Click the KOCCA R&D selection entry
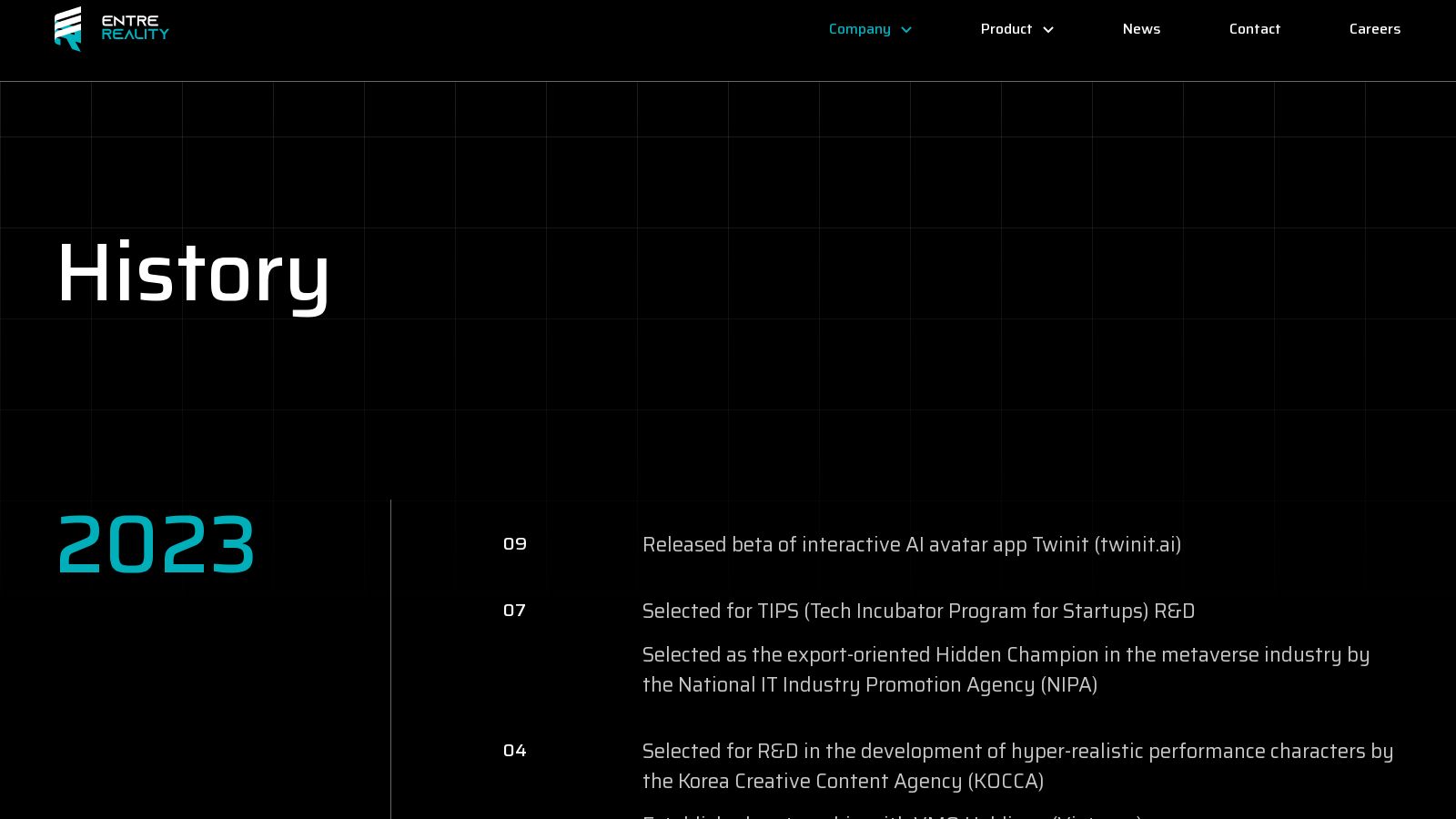 1017,765
